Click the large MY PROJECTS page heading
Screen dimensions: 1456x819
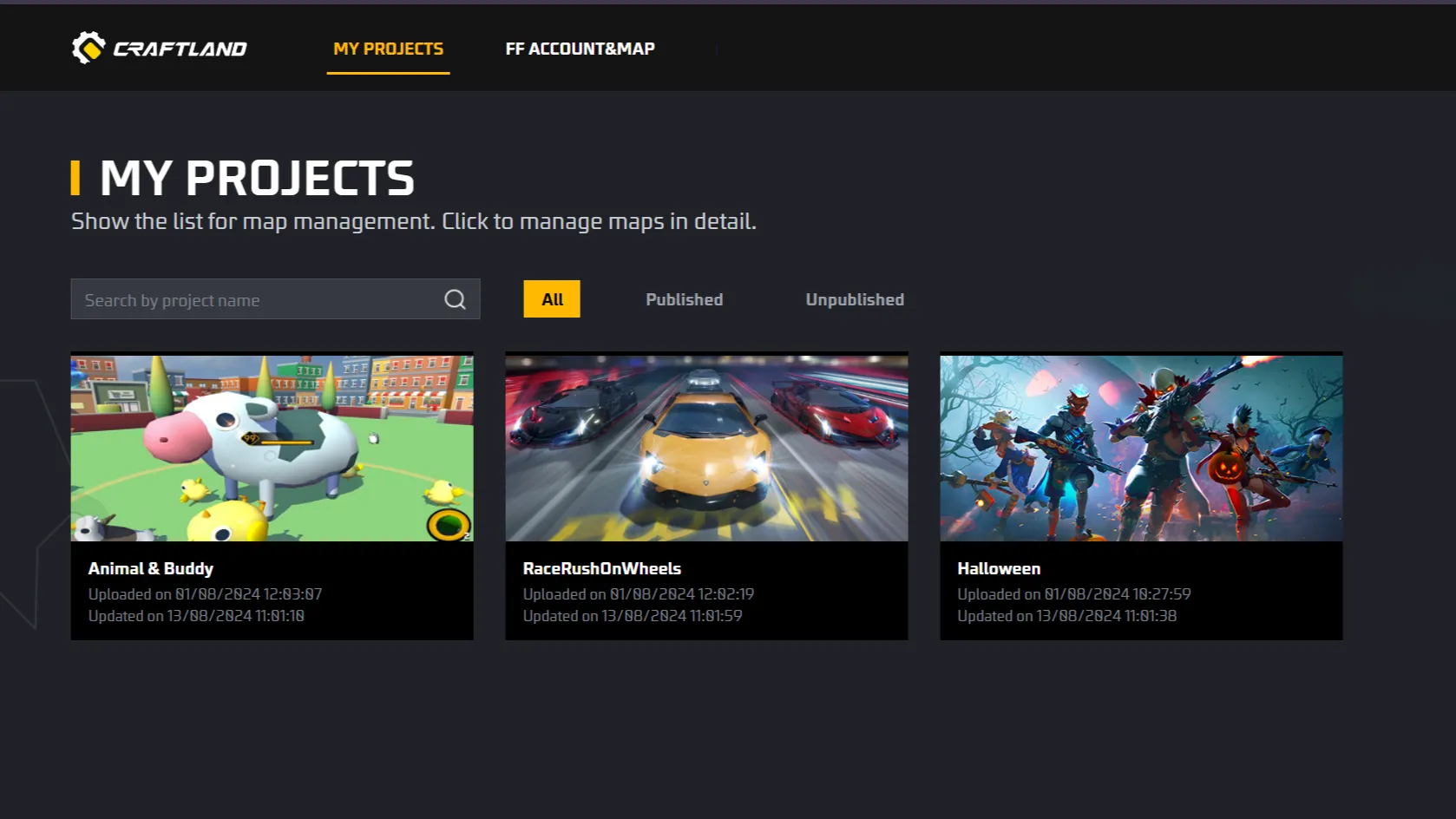[257, 178]
